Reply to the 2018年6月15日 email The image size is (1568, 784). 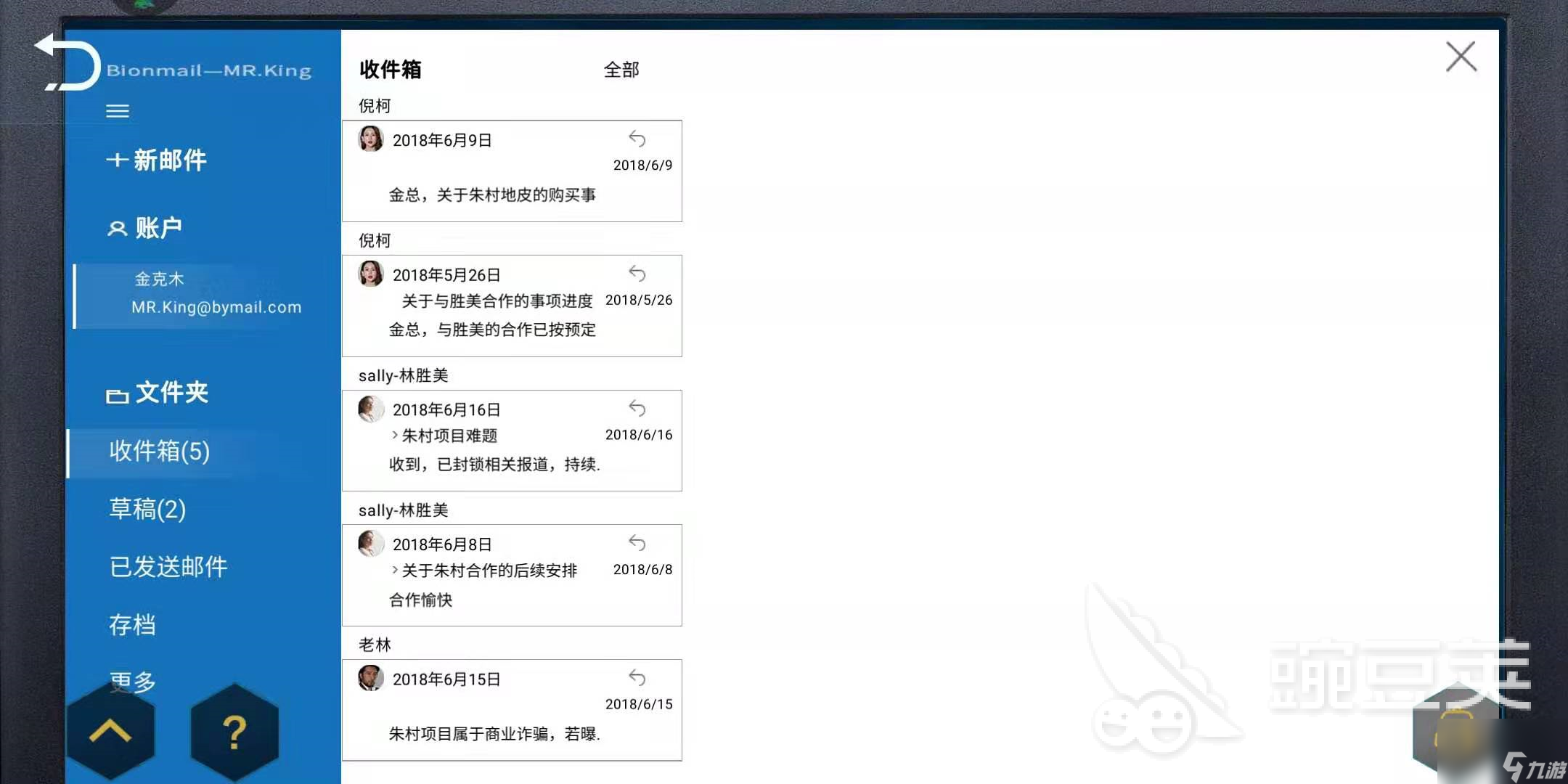(637, 677)
